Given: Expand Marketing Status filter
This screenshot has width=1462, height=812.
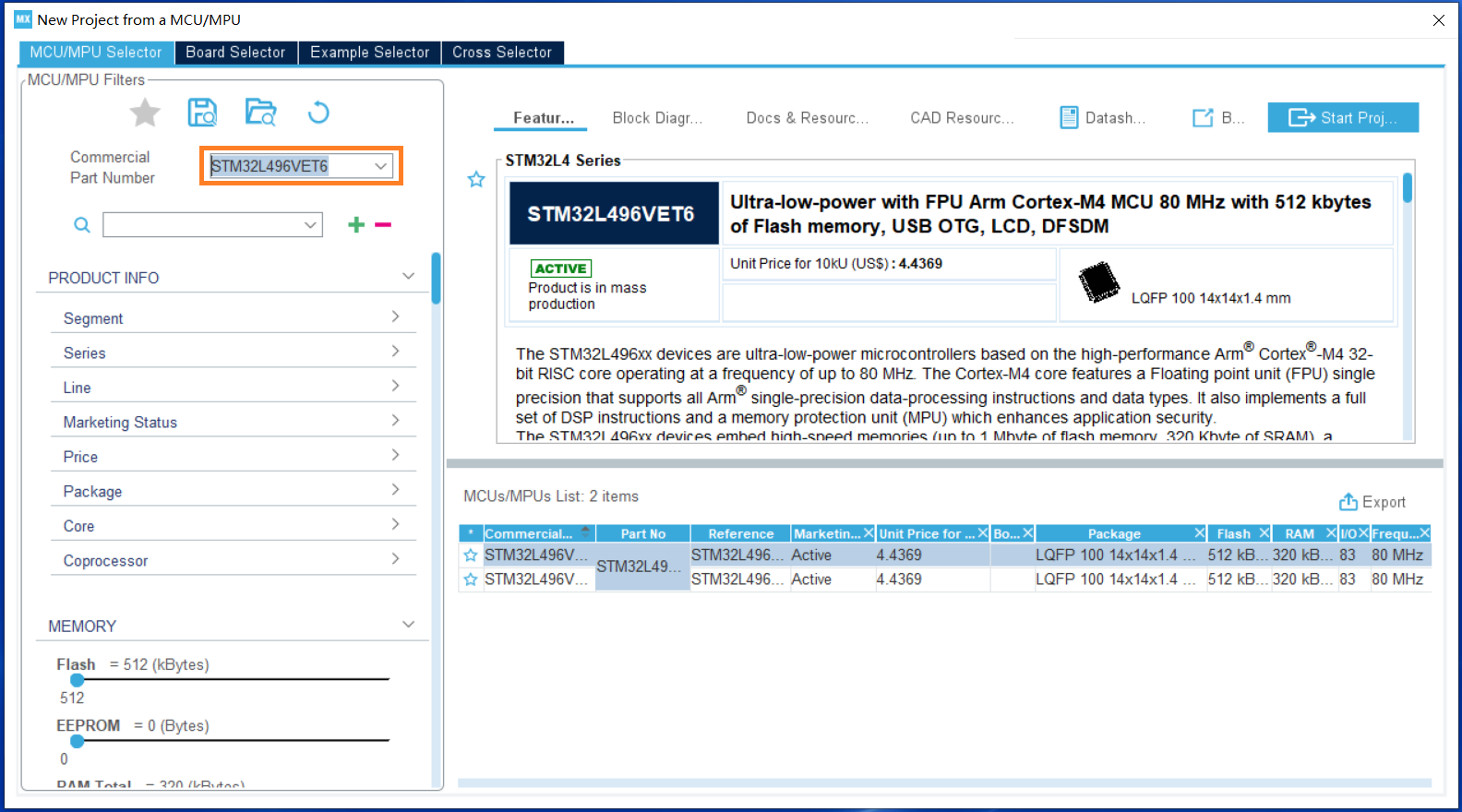Looking at the screenshot, I should (x=395, y=421).
